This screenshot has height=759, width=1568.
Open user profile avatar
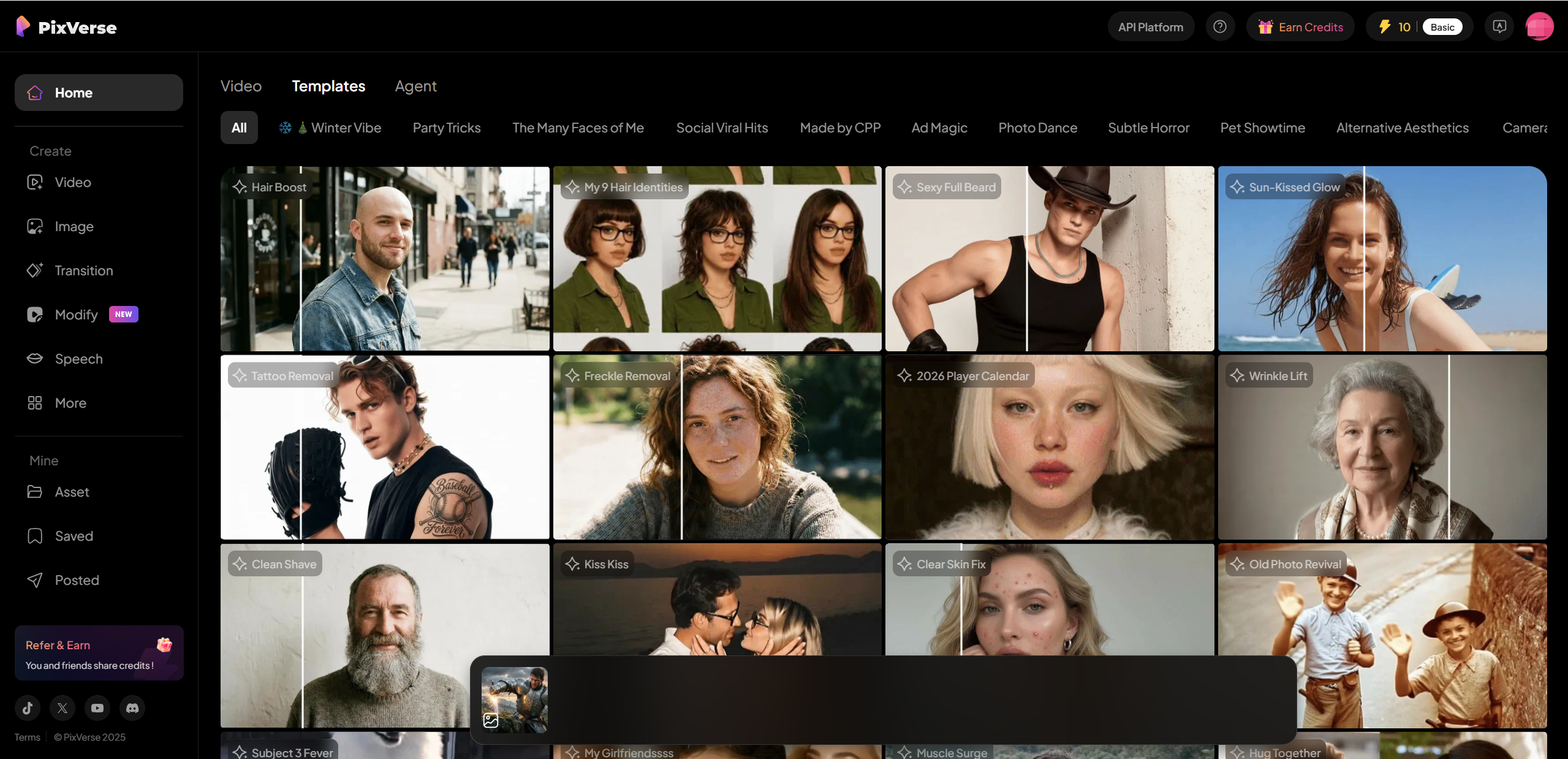pyautogui.click(x=1539, y=27)
